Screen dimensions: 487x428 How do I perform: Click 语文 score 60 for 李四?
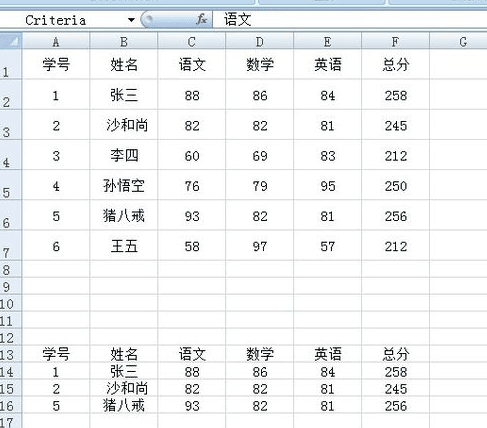tap(192, 156)
